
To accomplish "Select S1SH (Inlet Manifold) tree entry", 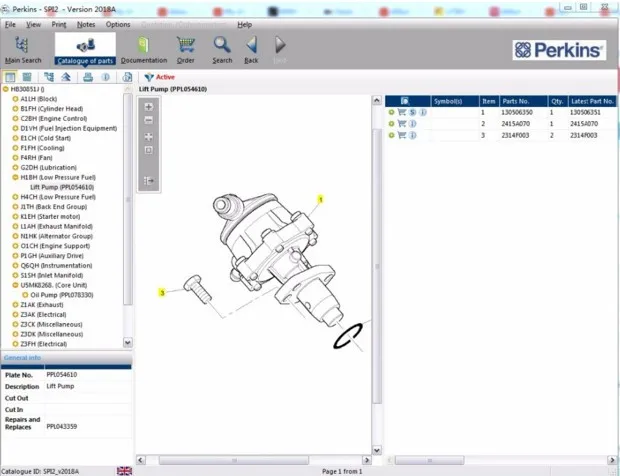I will 52,276.
